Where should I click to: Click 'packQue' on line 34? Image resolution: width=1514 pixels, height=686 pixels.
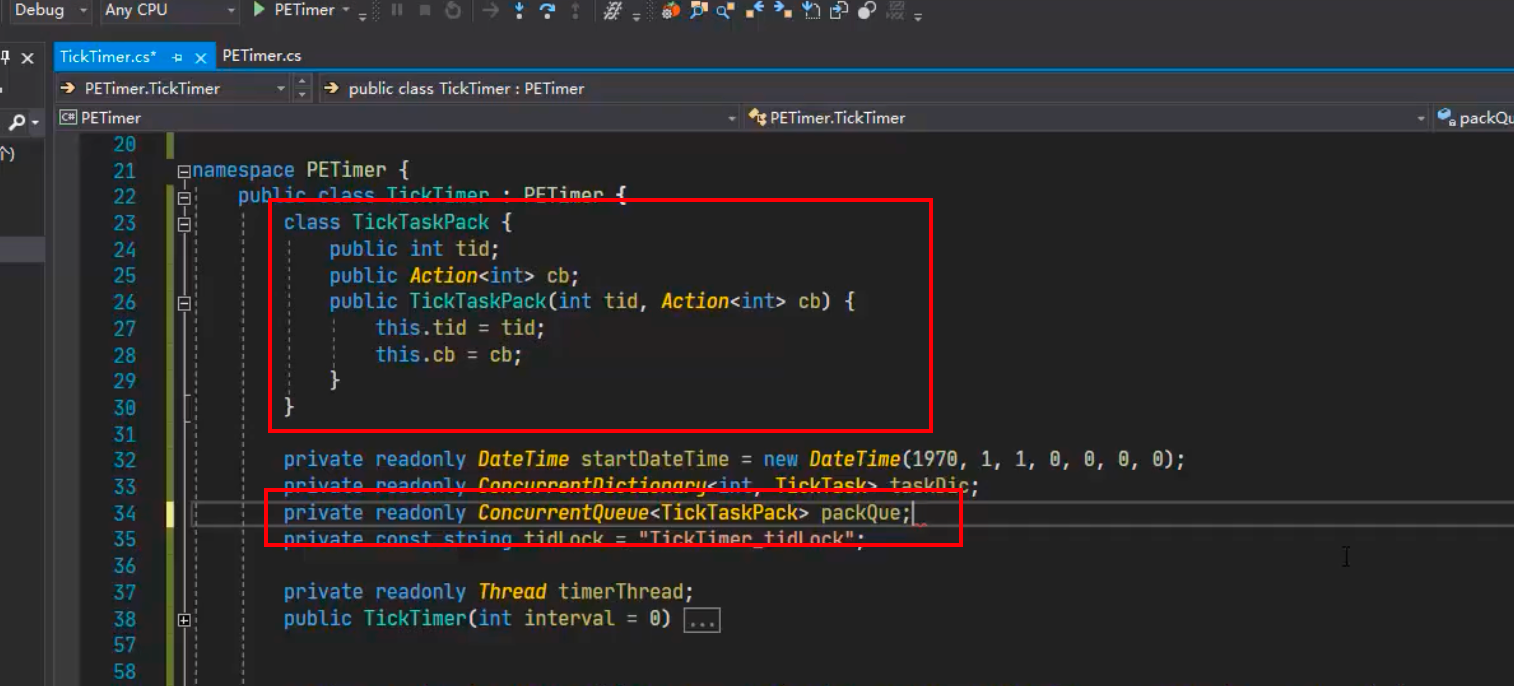(x=861, y=513)
